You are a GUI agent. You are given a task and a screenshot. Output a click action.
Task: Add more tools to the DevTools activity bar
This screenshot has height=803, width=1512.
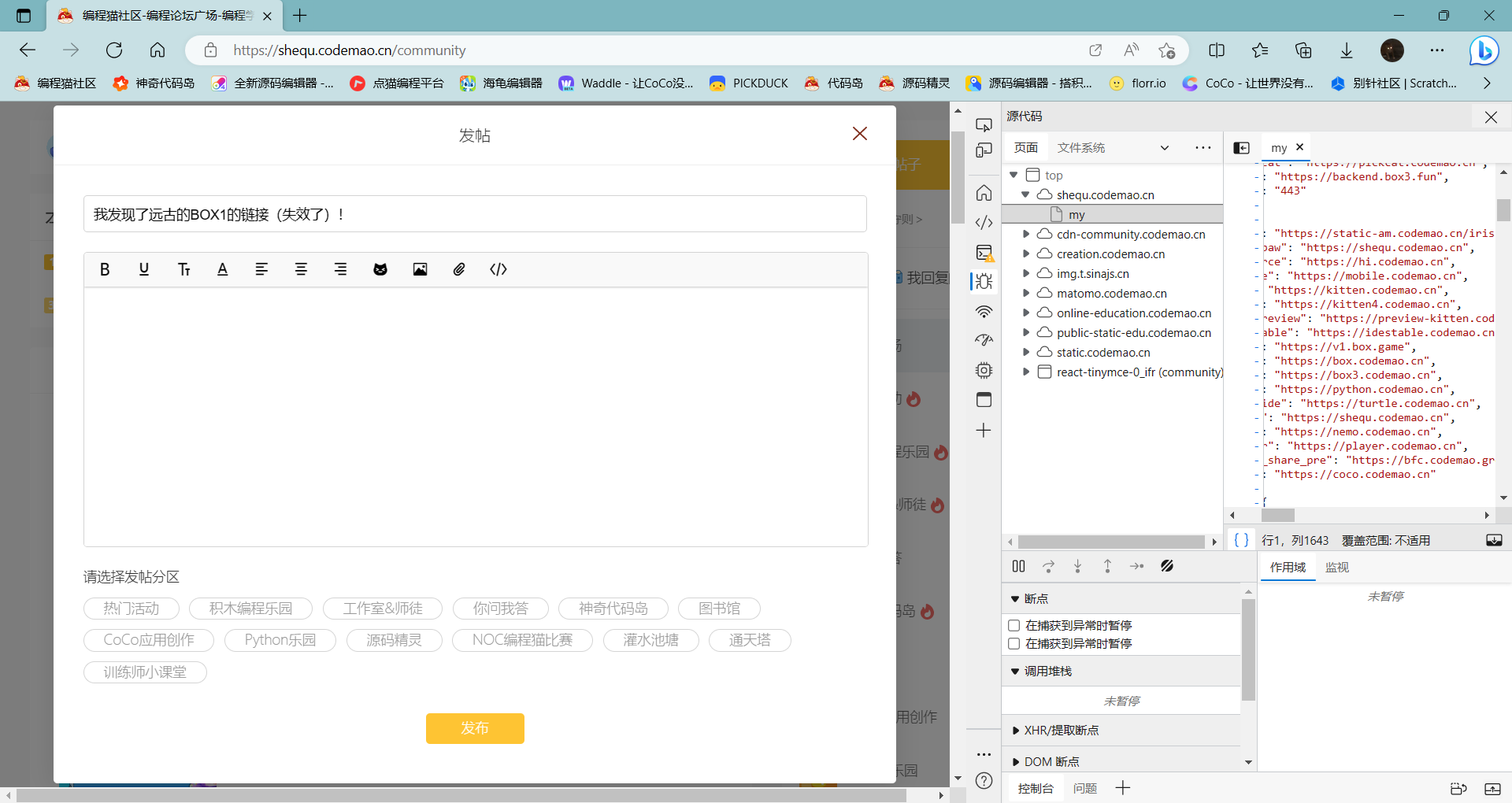coord(984,431)
